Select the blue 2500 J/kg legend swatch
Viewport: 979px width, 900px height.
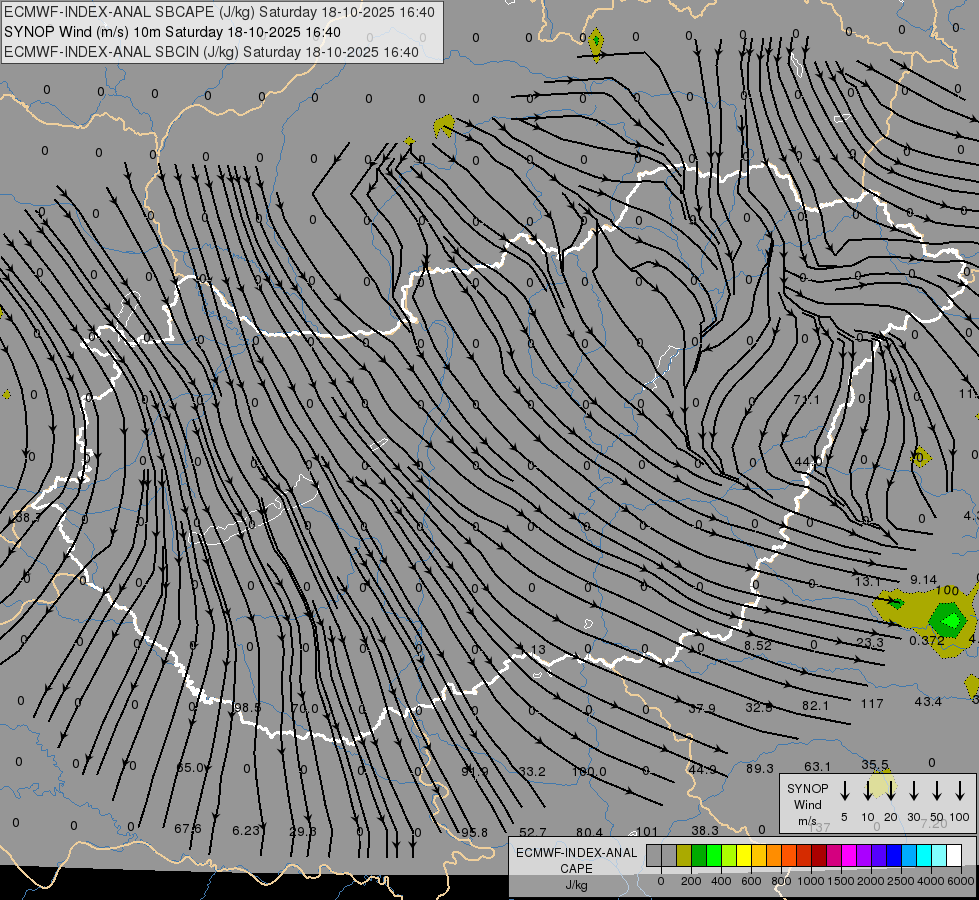[894, 856]
